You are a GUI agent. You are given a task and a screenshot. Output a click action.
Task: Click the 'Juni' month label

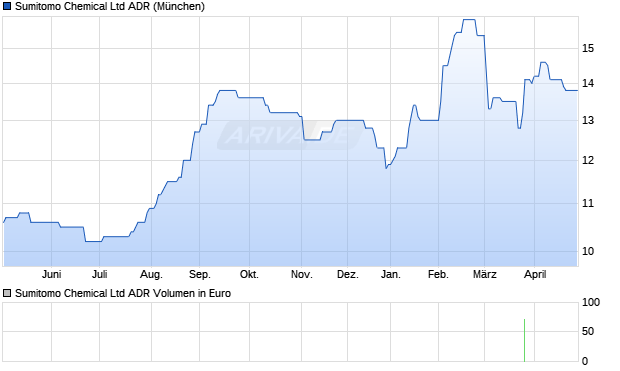pos(51,274)
